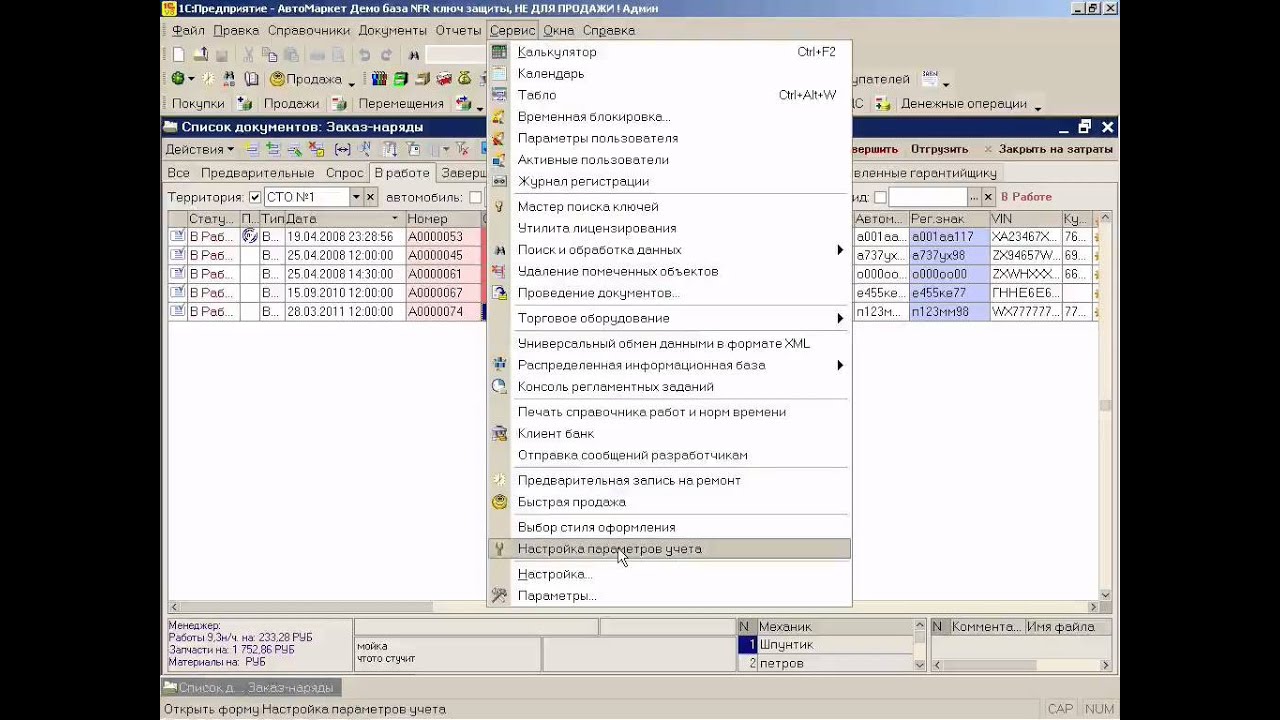
Task: Open the СТО №1 territory dropdown
Action: [355, 198]
